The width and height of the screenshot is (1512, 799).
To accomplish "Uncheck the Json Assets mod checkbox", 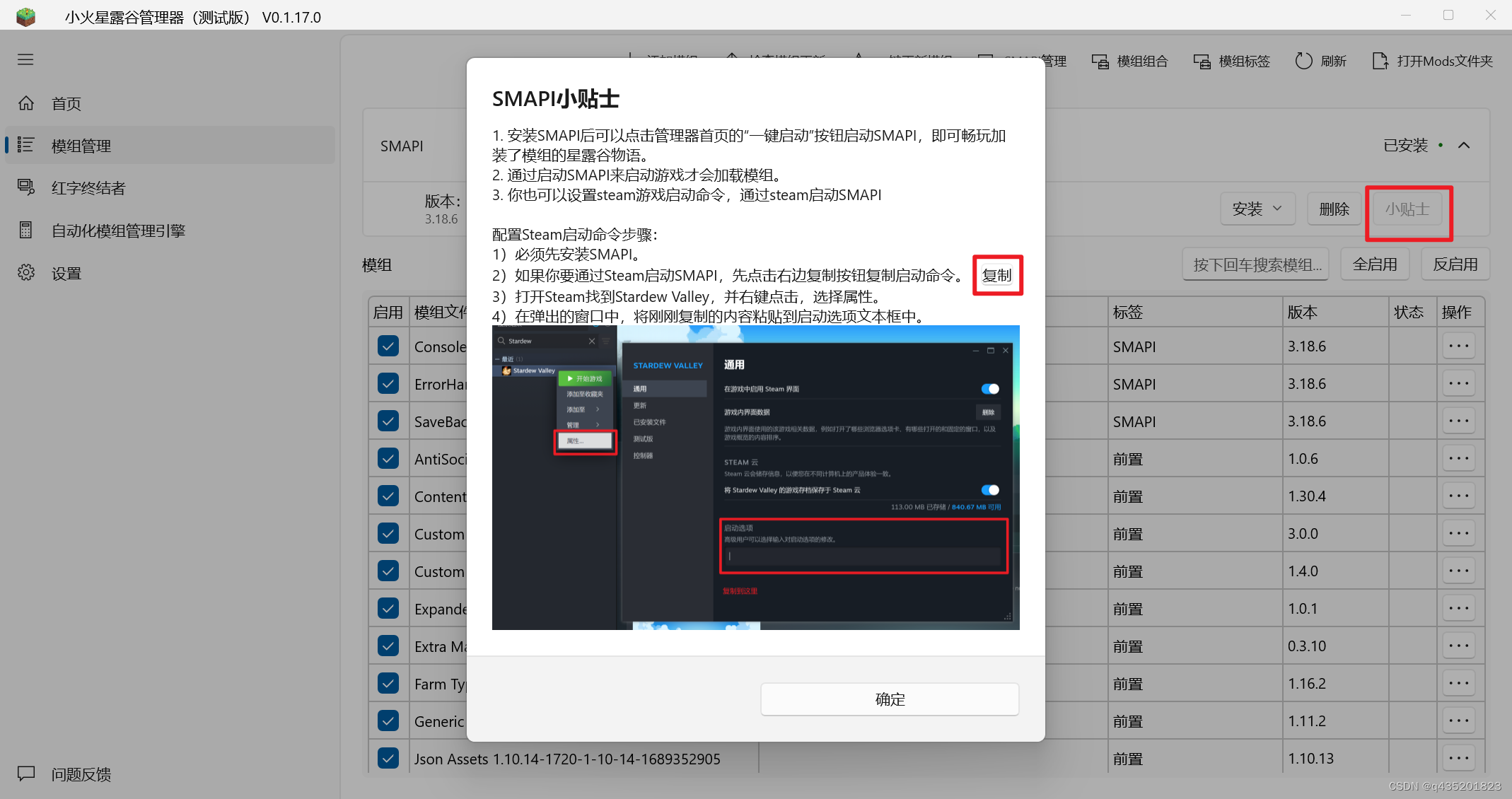I will pyautogui.click(x=388, y=758).
